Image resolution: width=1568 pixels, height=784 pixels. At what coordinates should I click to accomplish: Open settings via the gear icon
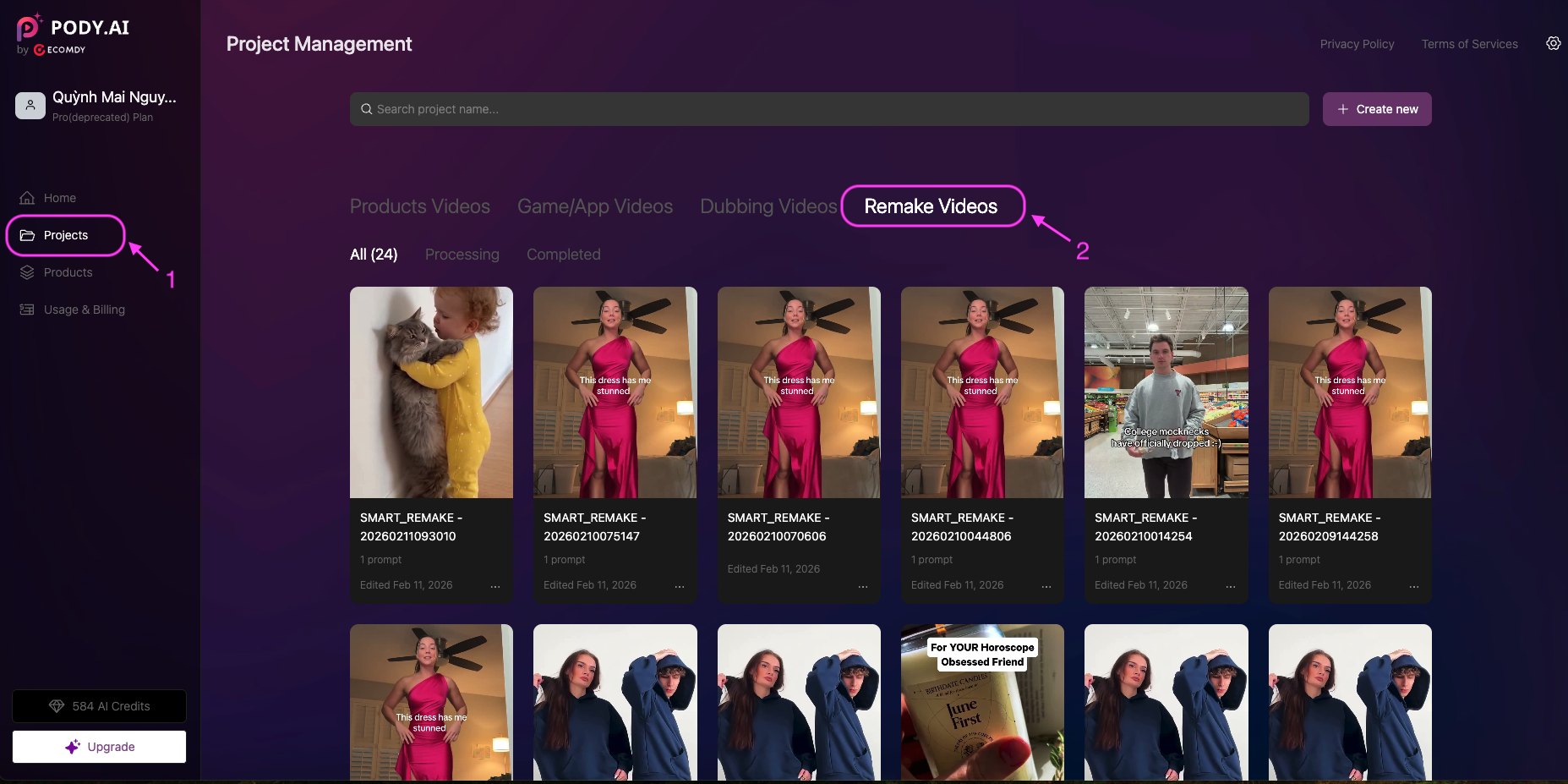(x=1553, y=43)
